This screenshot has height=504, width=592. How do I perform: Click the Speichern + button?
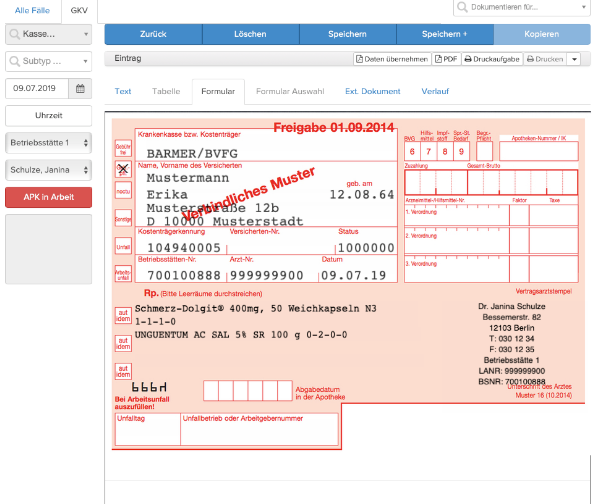click(445, 34)
